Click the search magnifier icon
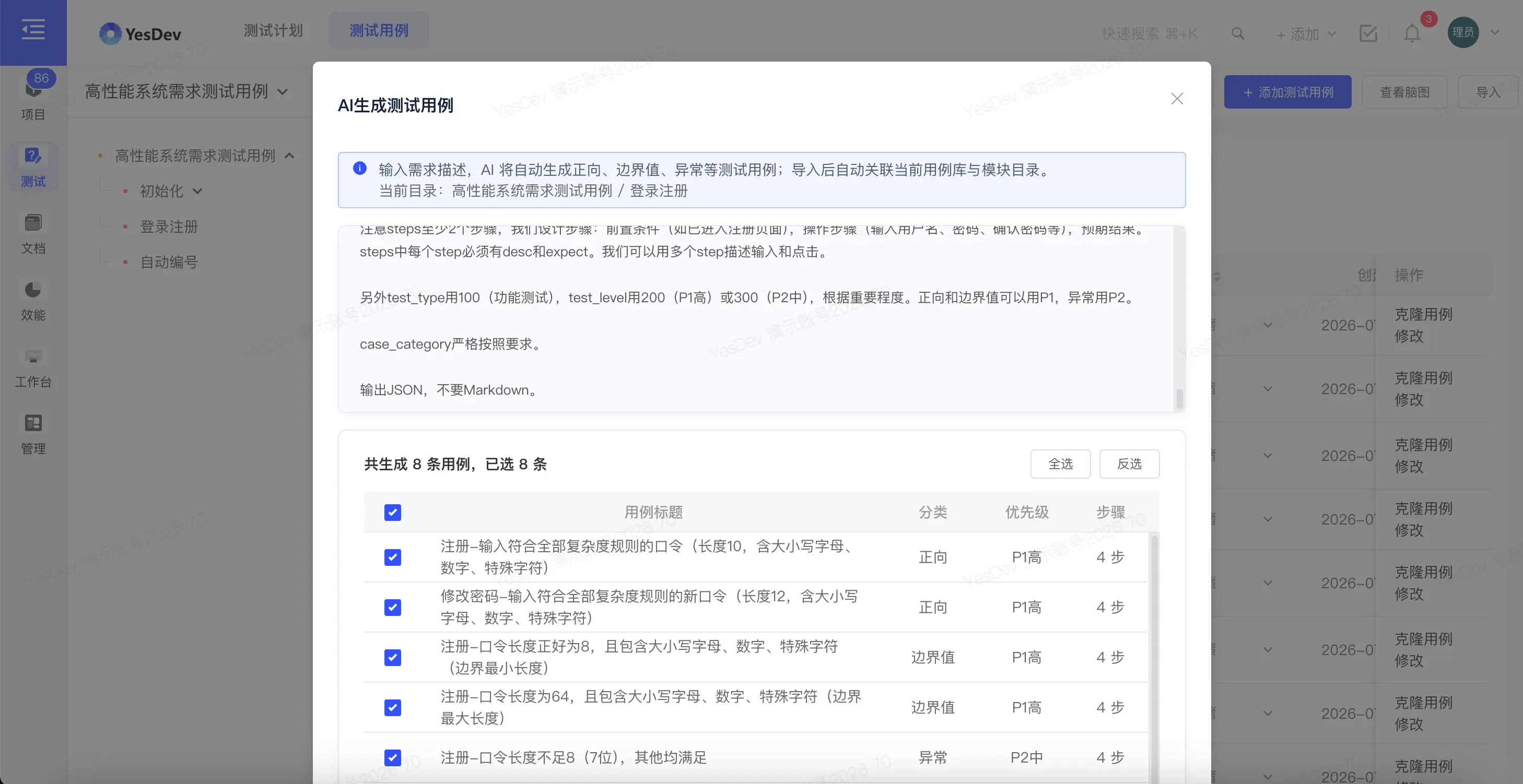Viewport: 1523px width, 784px height. [x=1237, y=34]
